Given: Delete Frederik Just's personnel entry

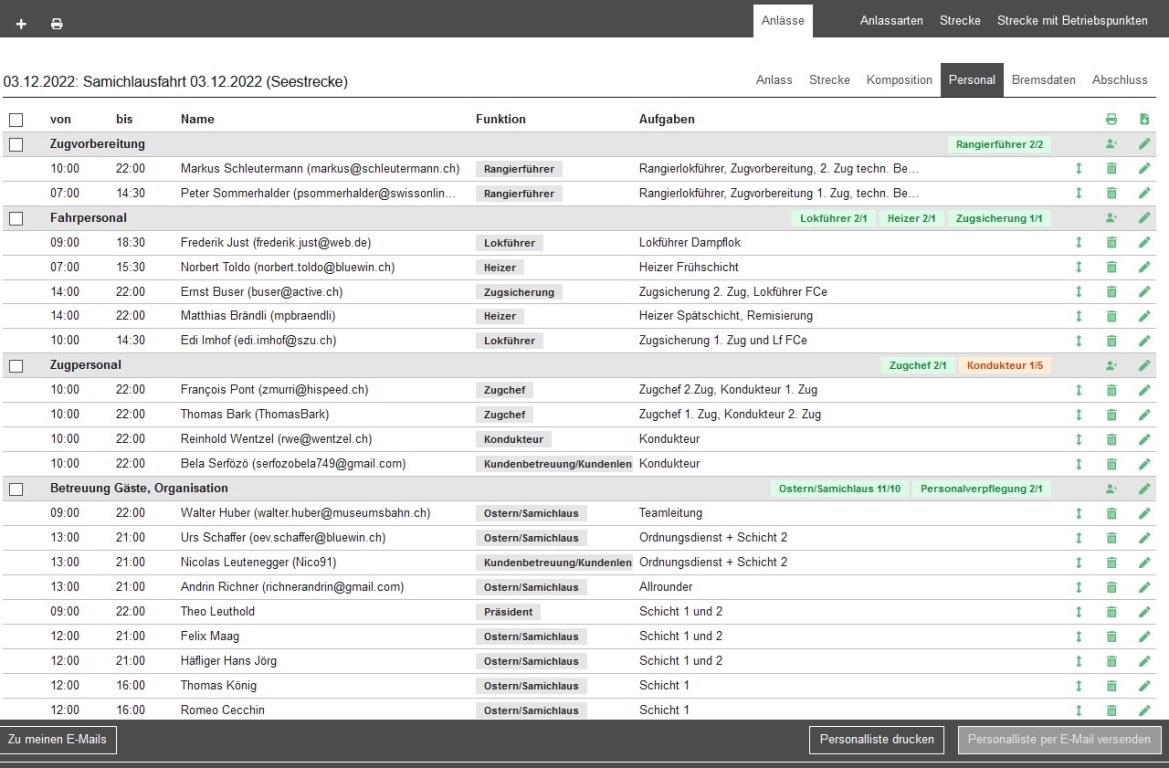Looking at the screenshot, I should (x=1111, y=243).
